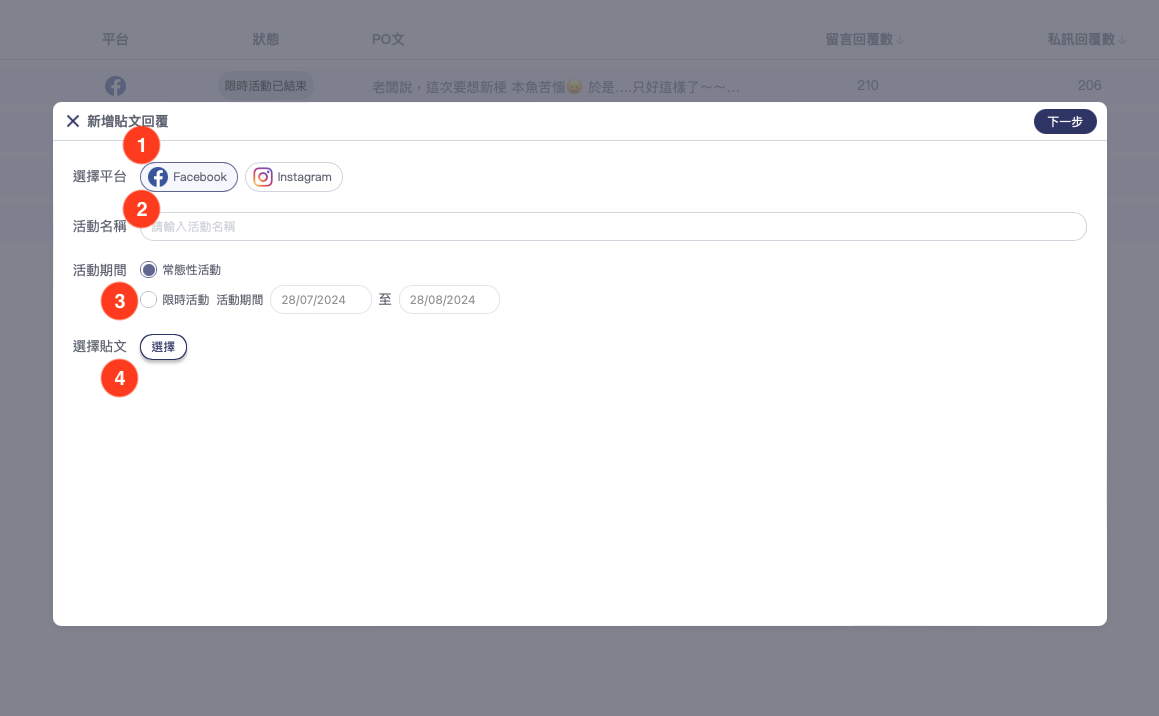Sort by 留言回覆數 using its arrow
This screenshot has height=716, width=1159.
900,40
